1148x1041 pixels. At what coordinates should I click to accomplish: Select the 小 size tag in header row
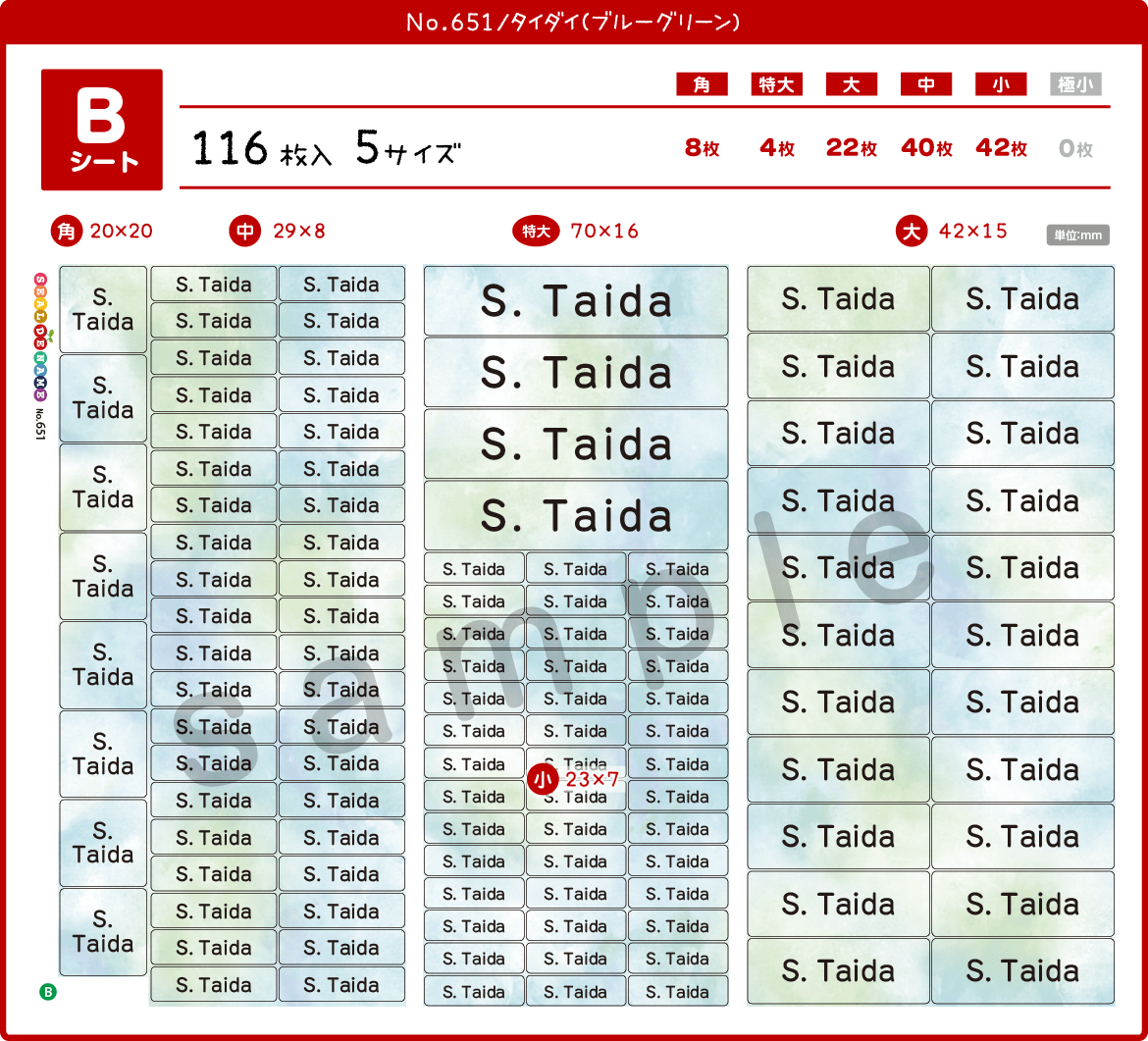[x=1001, y=84]
